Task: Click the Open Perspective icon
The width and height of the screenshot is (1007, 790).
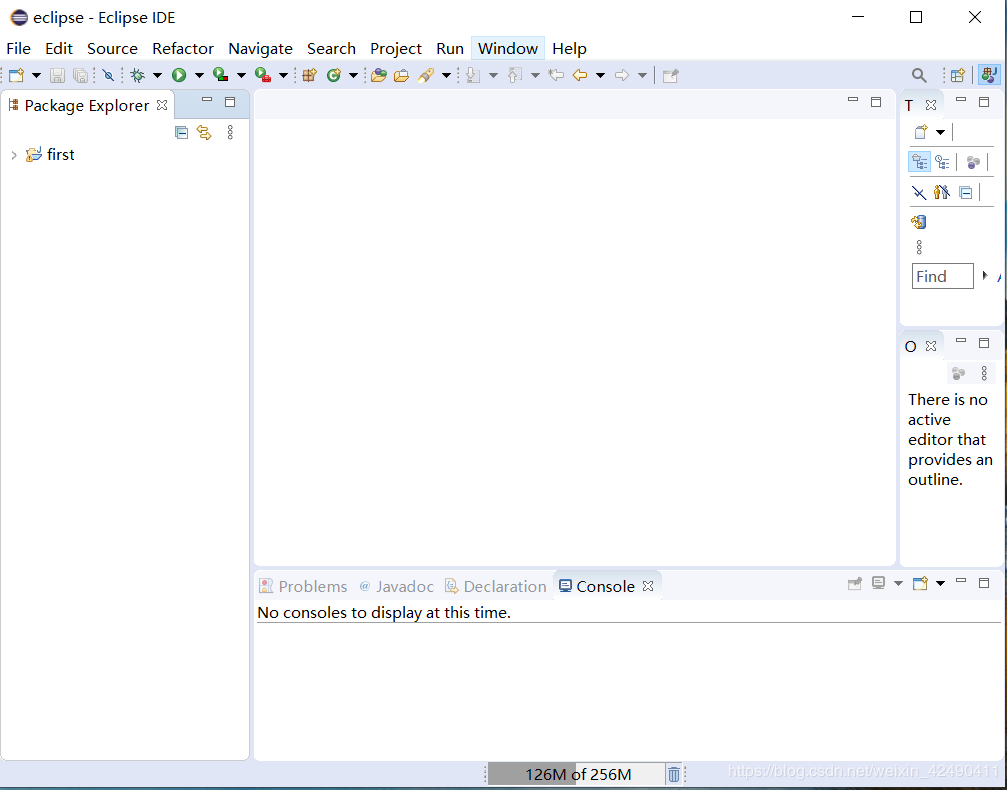Action: 958,75
